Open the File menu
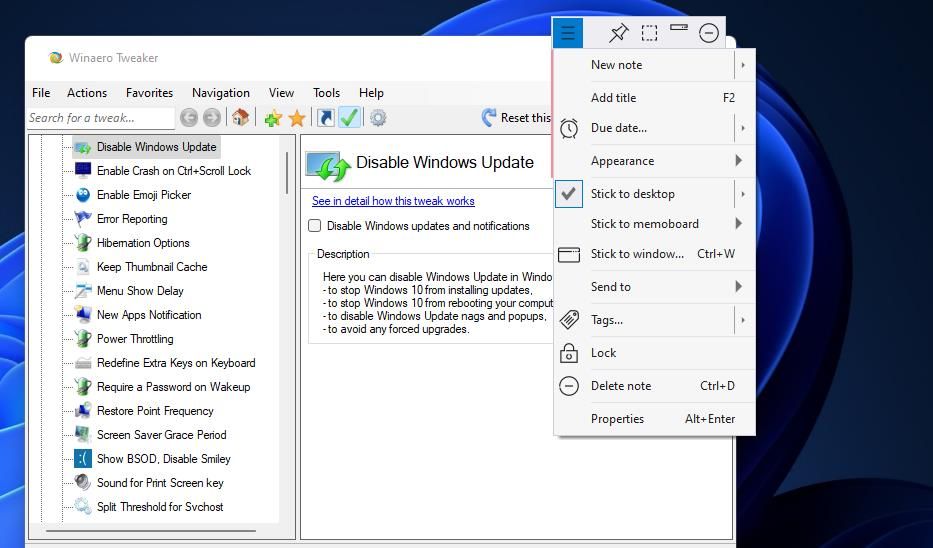This screenshot has height=548, width=933. click(41, 93)
